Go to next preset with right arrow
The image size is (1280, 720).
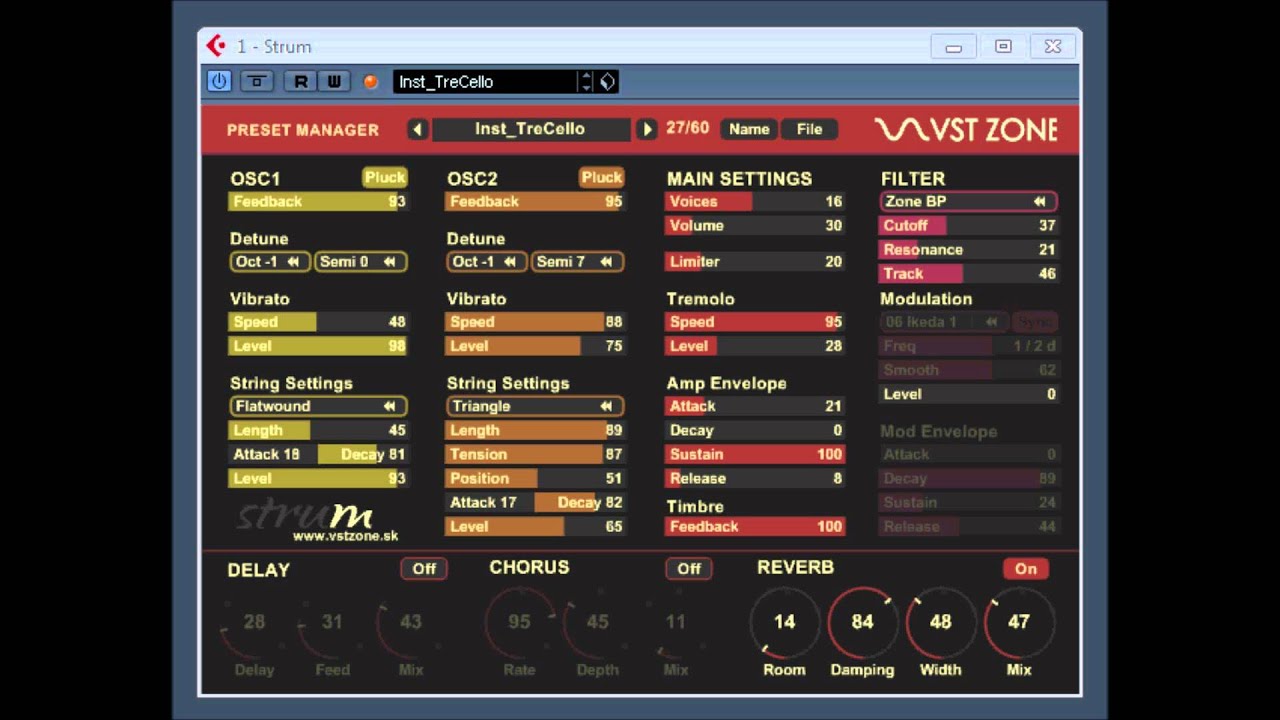647,129
